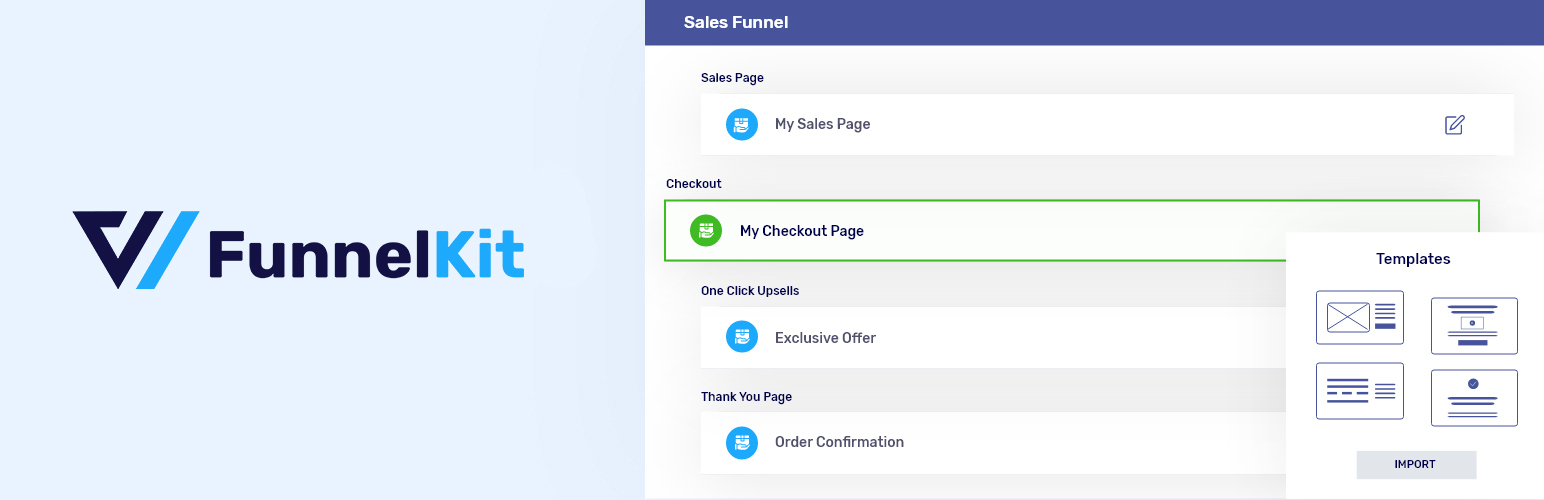Choose the two-column text lines template
This screenshot has height=500, width=1544.
(x=1359, y=390)
